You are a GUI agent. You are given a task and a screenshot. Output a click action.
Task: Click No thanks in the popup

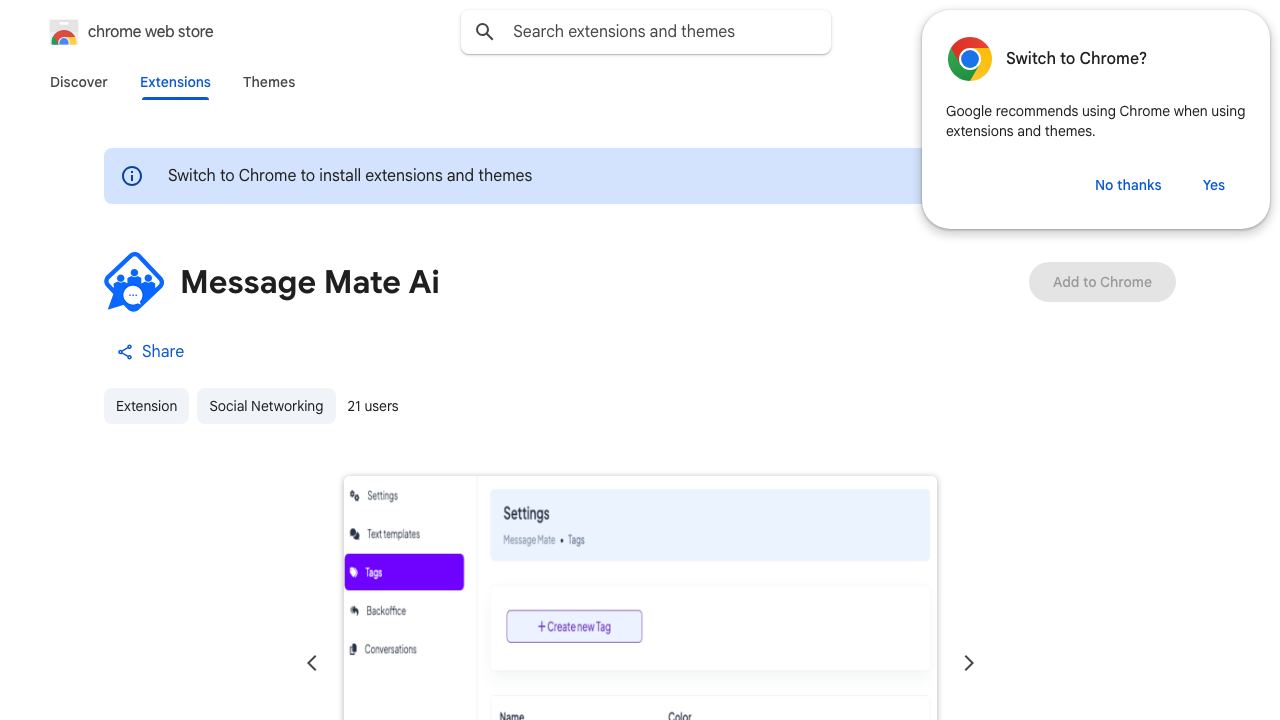(1128, 185)
